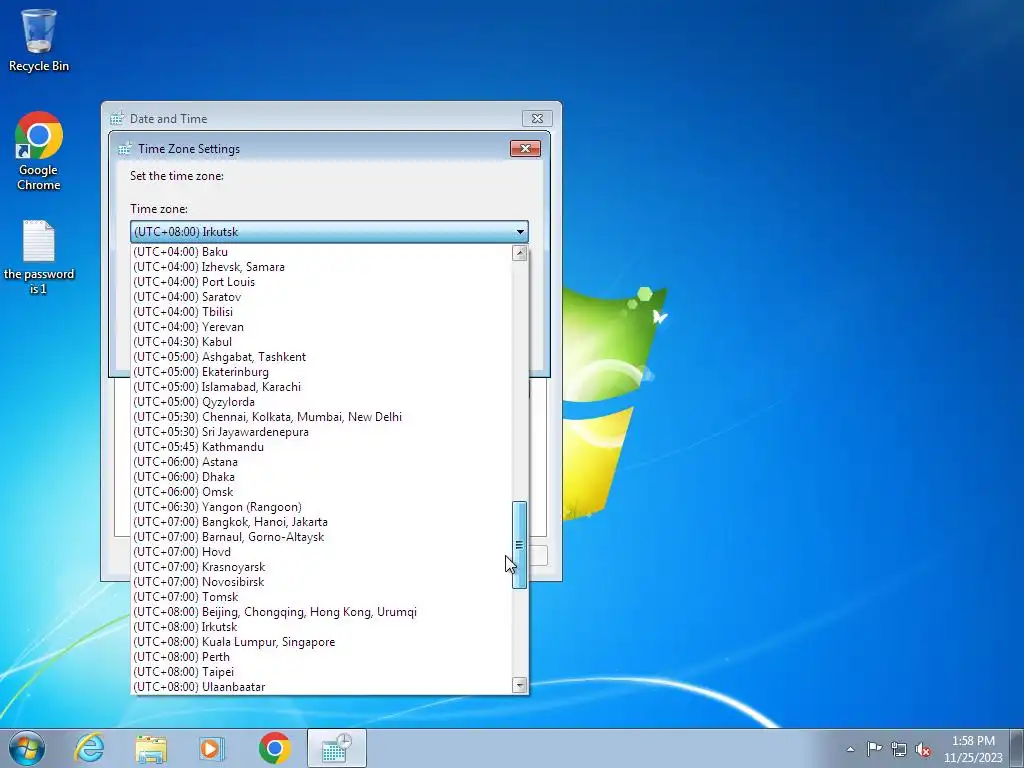Choose (UTC+05:00) Ekaterinburg
Screen dimensions: 1024x768
point(321,372)
